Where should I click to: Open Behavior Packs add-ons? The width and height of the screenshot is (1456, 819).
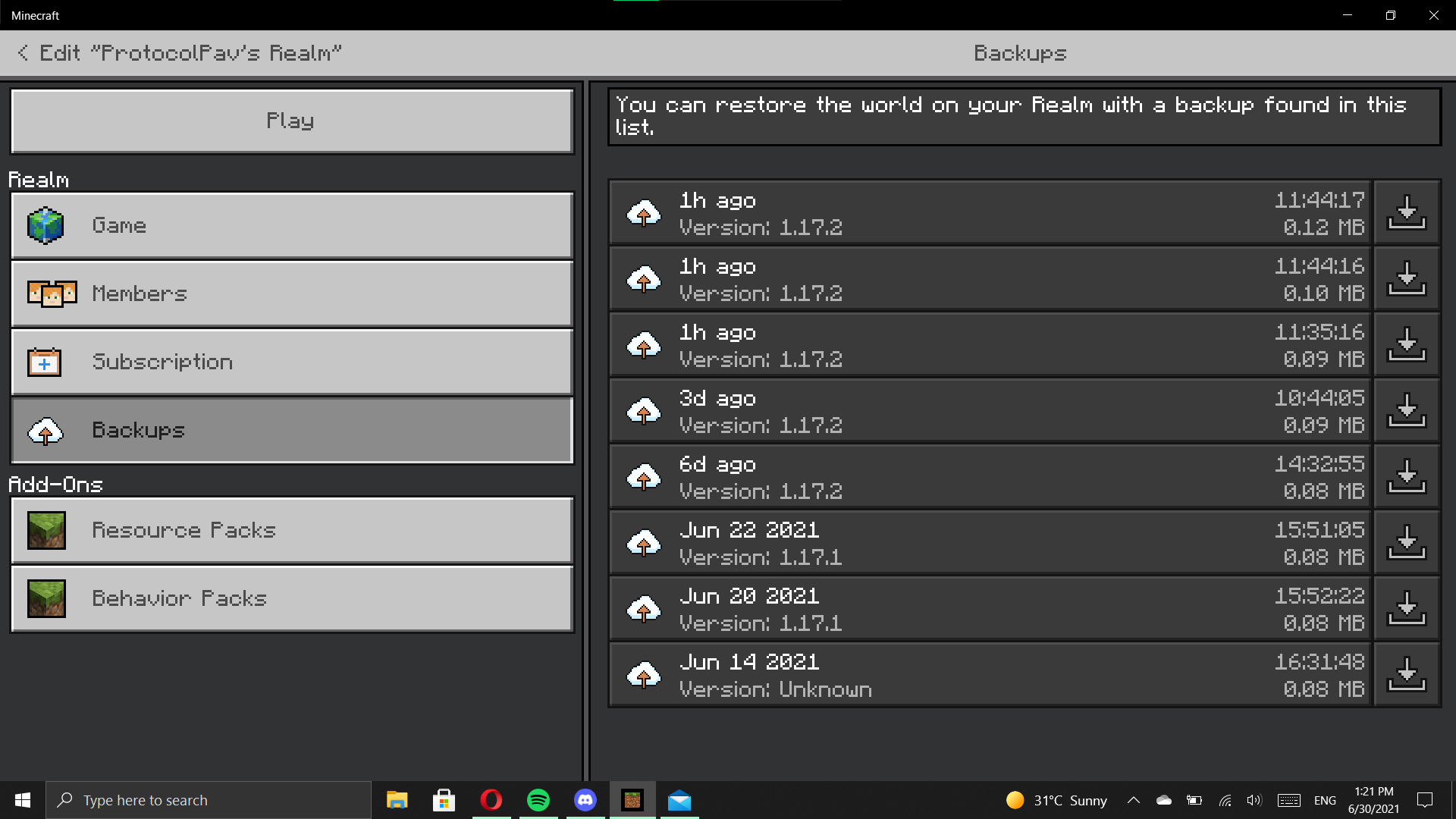coord(292,598)
